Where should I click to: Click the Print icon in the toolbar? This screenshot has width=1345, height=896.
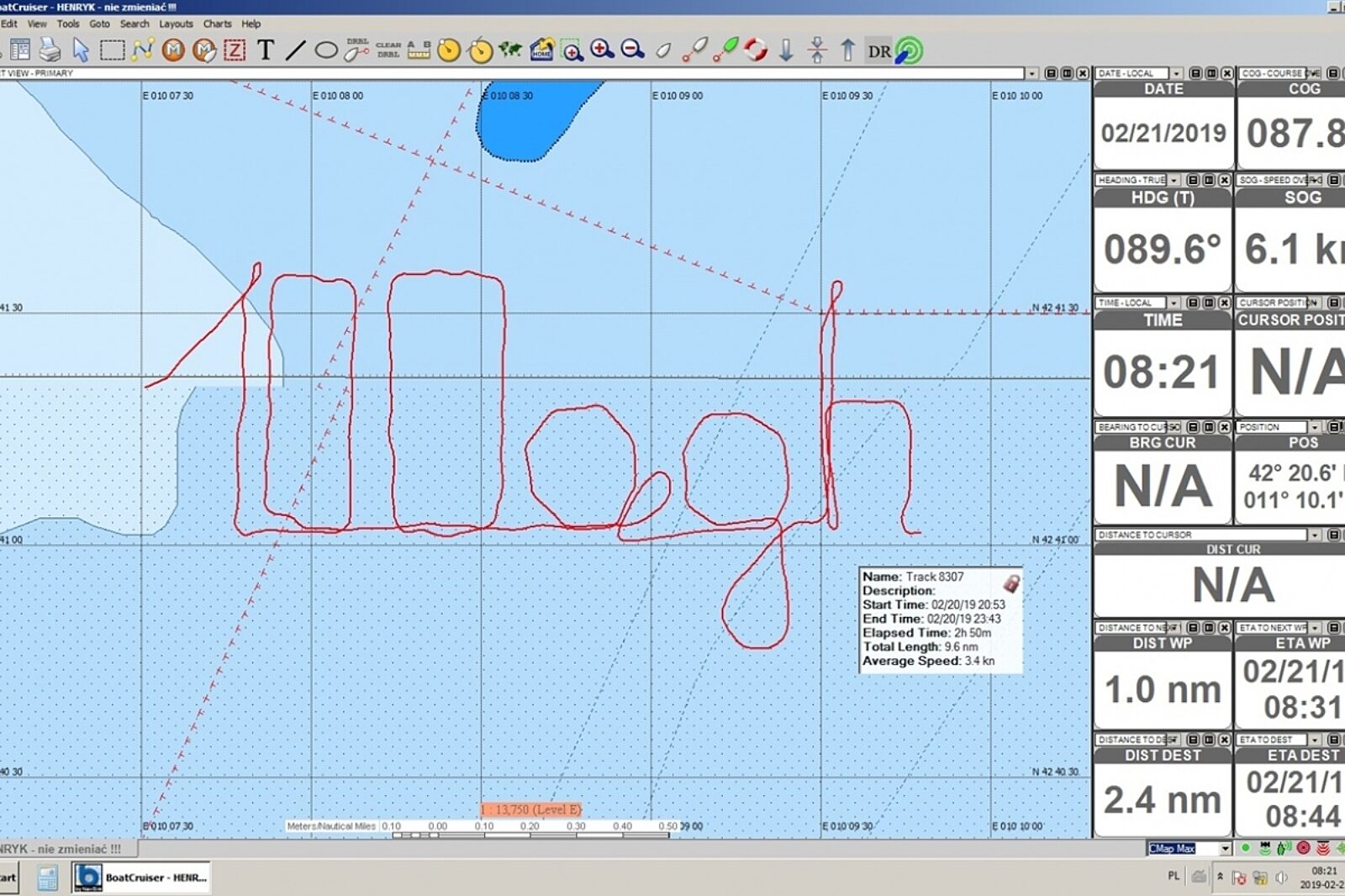(x=50, y=50)
